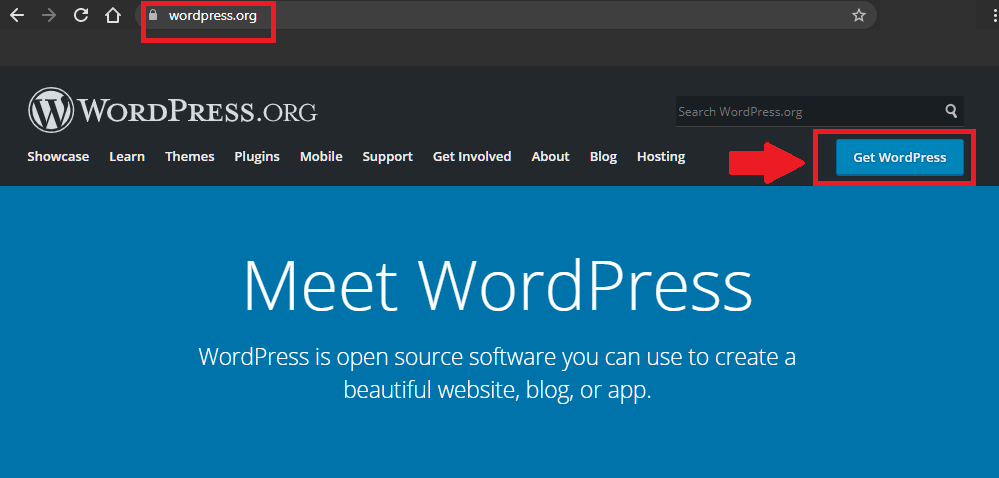Click the browser forward arrow

coord(48,15)
